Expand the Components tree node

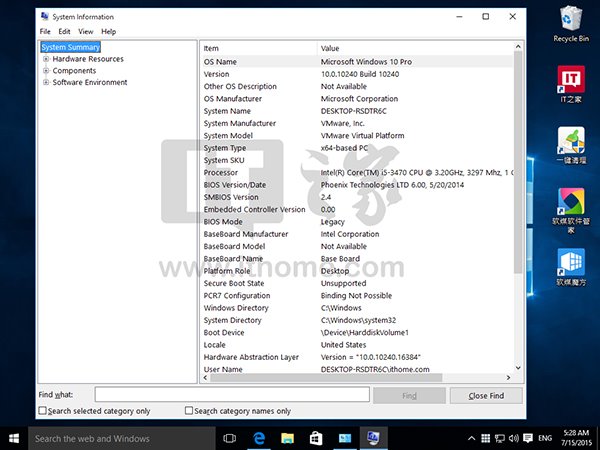coord(46,70)
